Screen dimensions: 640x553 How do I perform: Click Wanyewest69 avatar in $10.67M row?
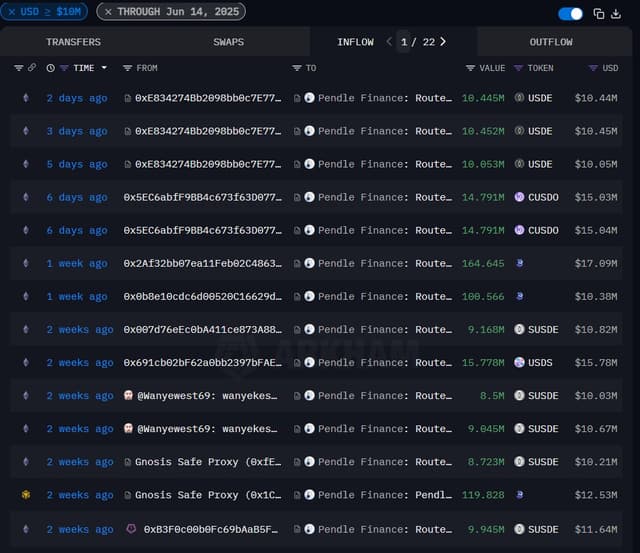128,428
